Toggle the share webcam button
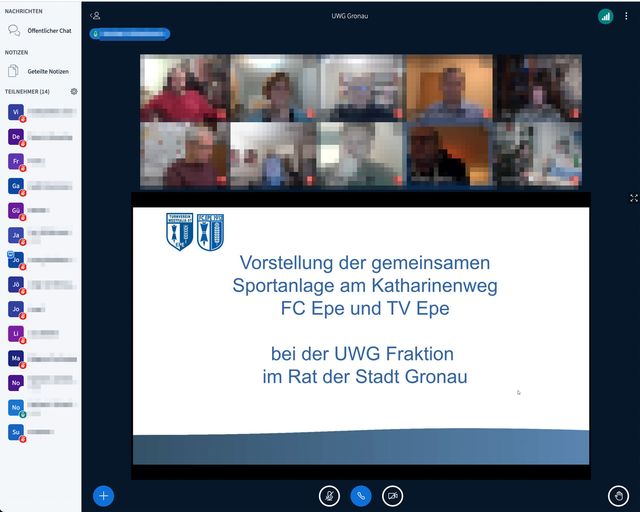The image size is (640, 512). click(392, 496)
